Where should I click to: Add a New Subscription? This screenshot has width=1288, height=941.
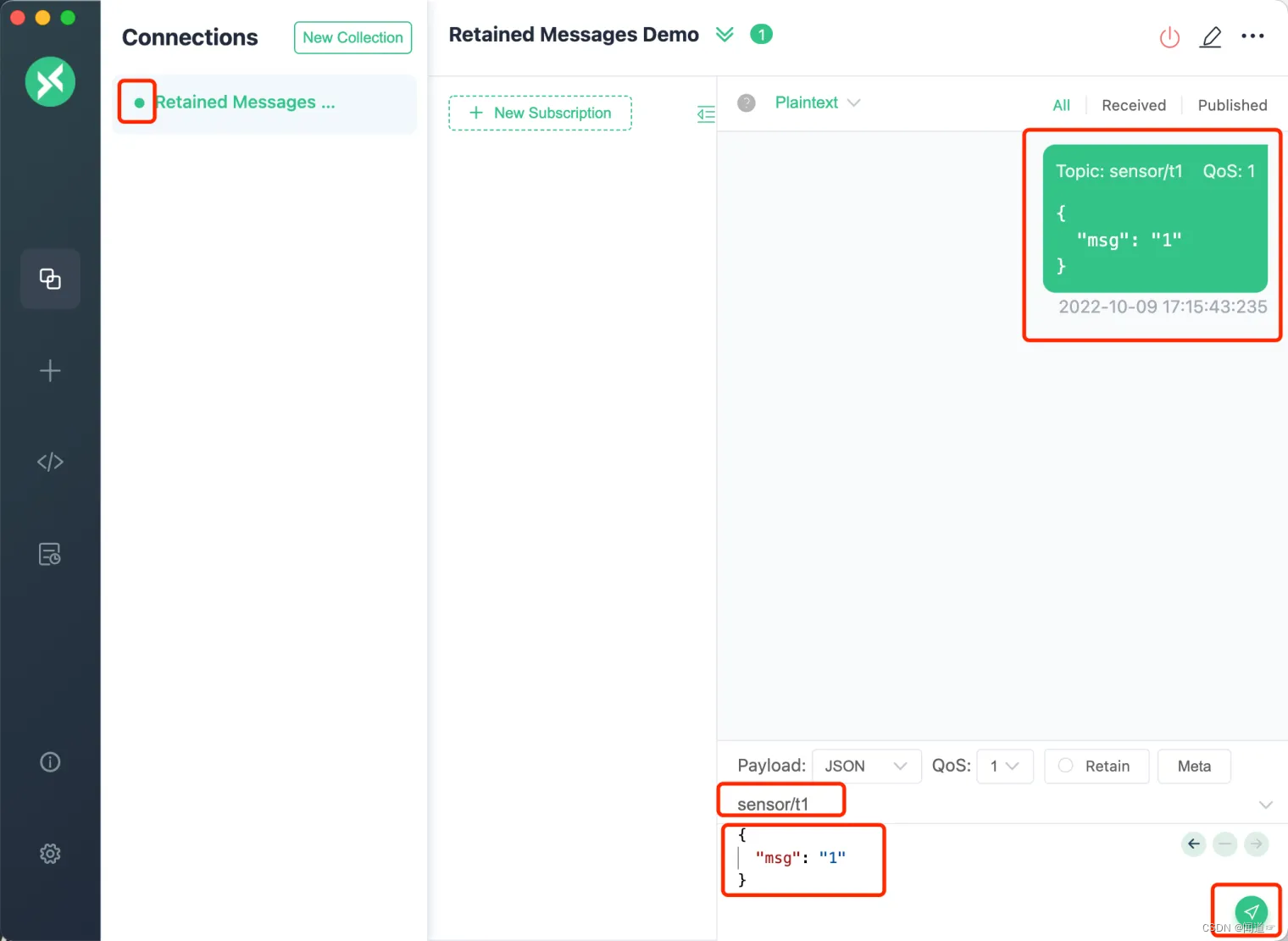[540, 113]
